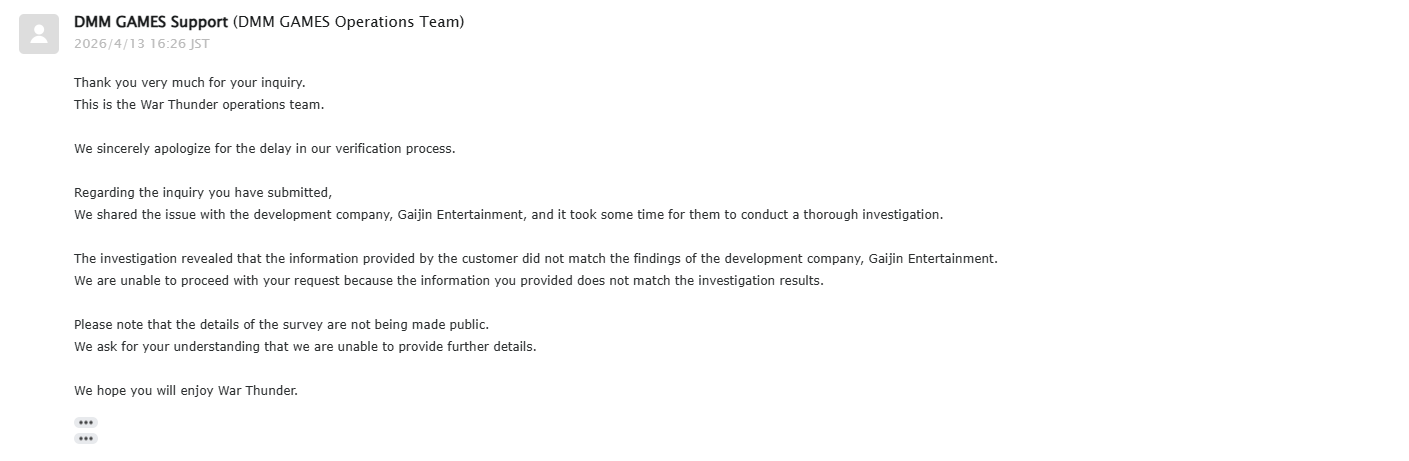The width and height of the screenshot is (1409, 461).
Task: Click the "We ask for your understanding" line
Action: [305, 347]
